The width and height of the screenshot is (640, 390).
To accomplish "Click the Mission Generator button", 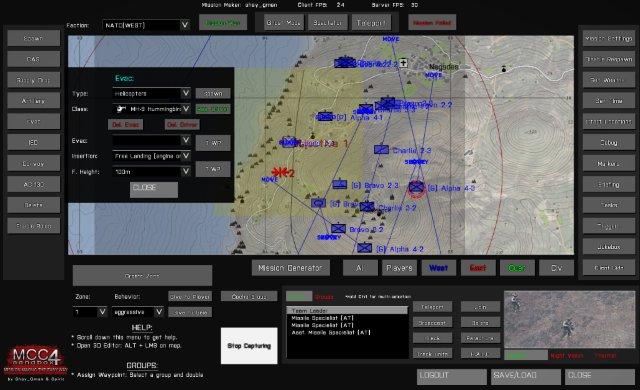I will (290, 268).
